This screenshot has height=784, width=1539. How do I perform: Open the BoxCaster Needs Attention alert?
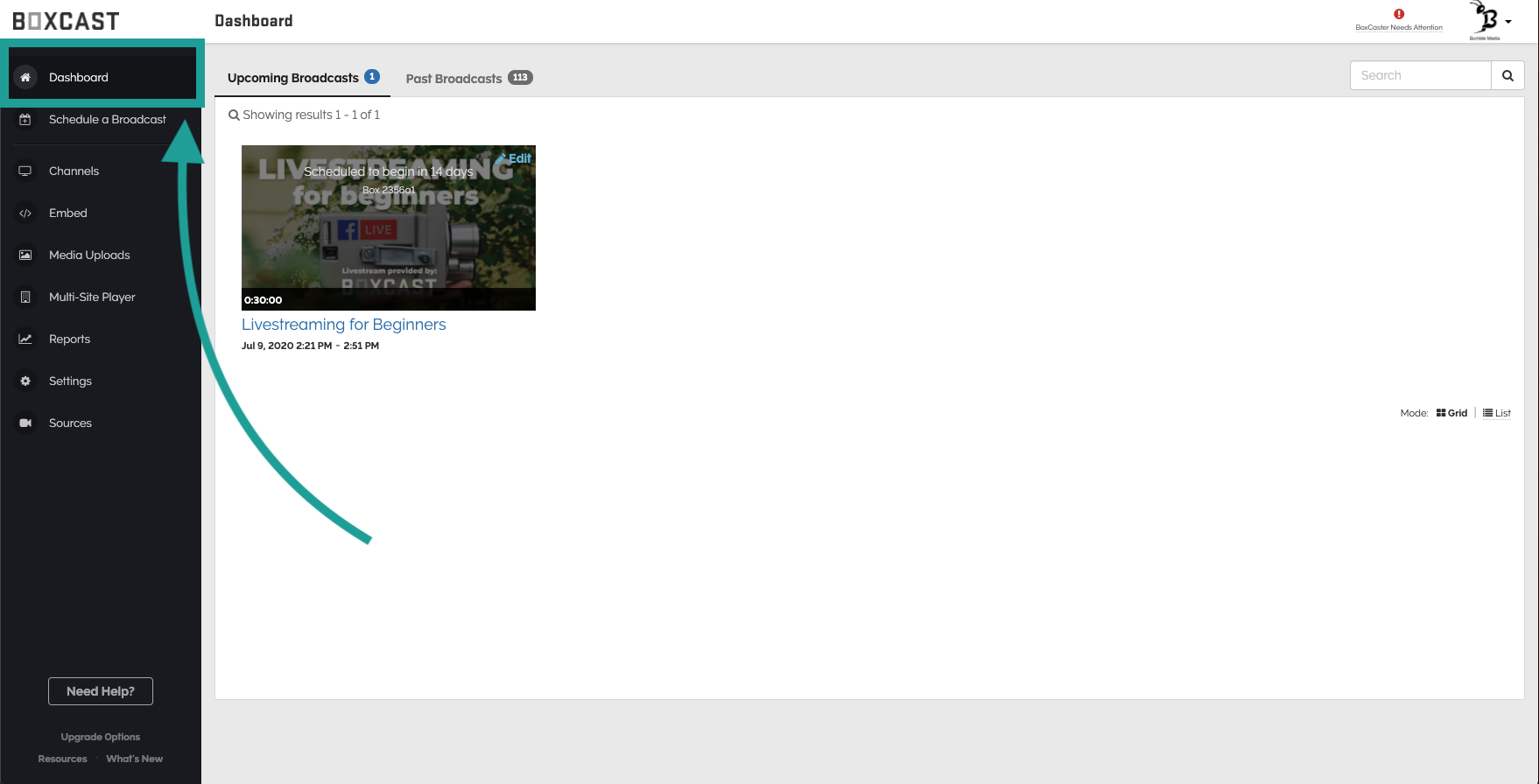click(x=1399, y=19)
